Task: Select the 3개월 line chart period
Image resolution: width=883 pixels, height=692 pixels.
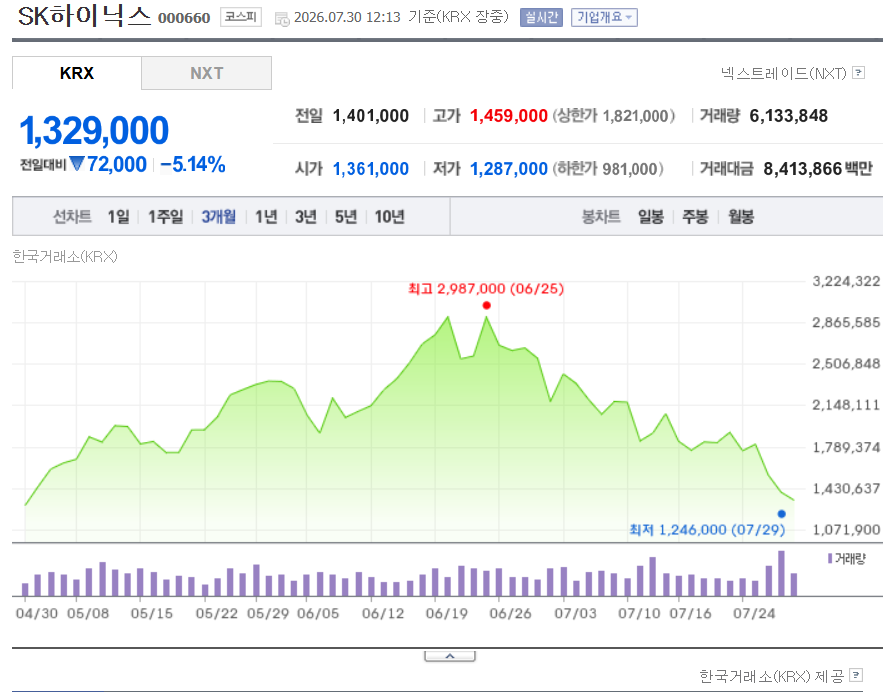Action: click(x=218, y=217)
